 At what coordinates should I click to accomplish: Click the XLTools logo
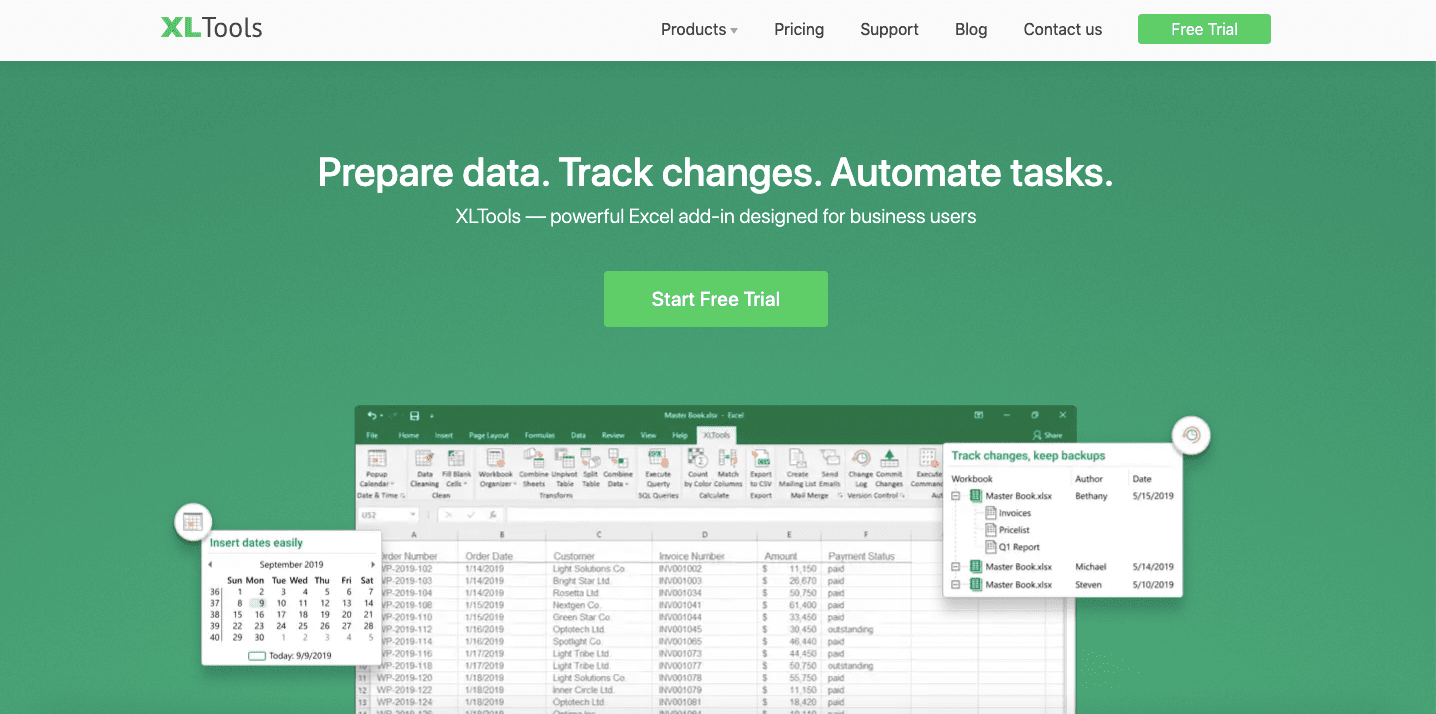[212, 28]
